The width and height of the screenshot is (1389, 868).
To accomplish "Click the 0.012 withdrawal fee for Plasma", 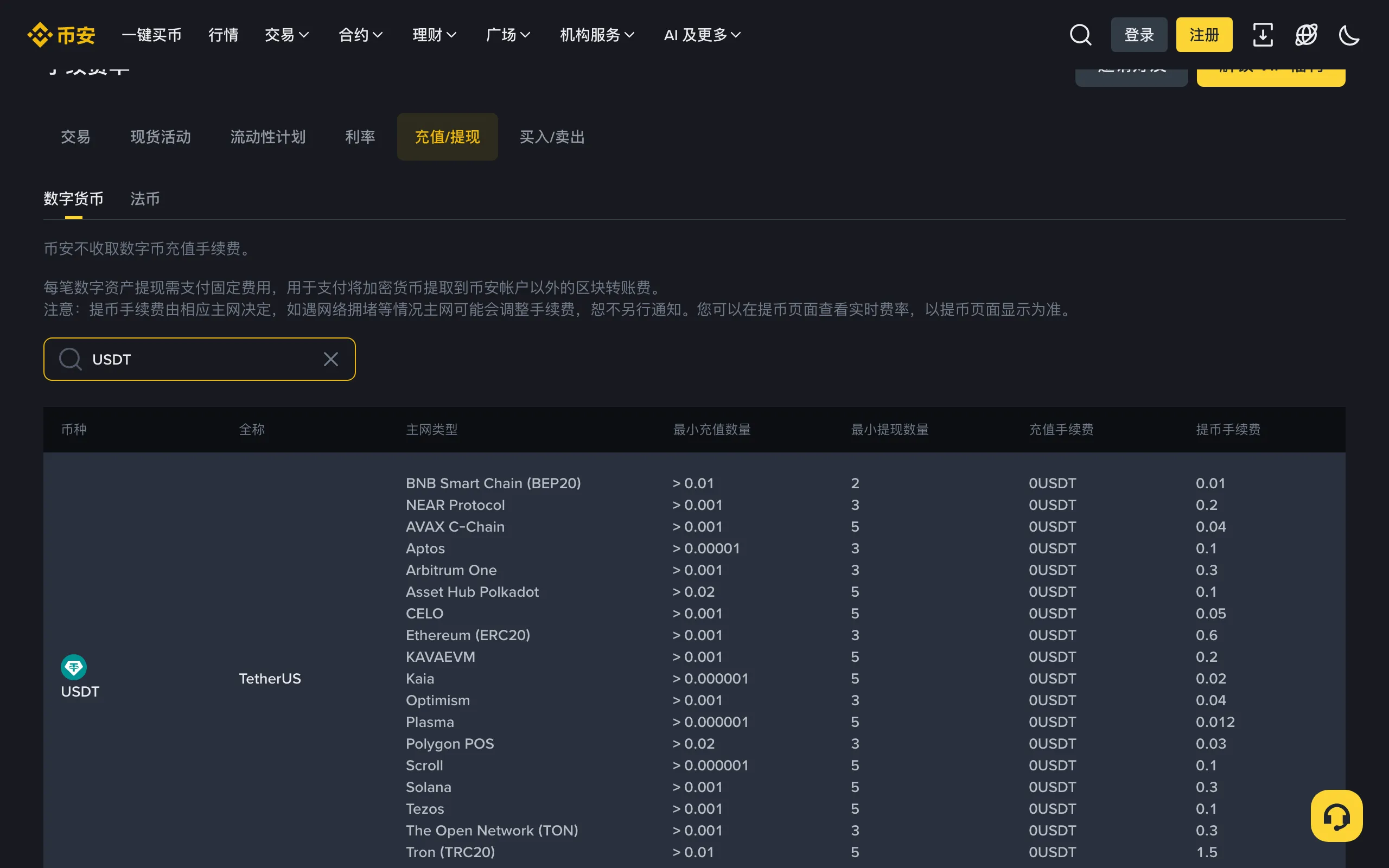I will click(x=1215, y=722).
